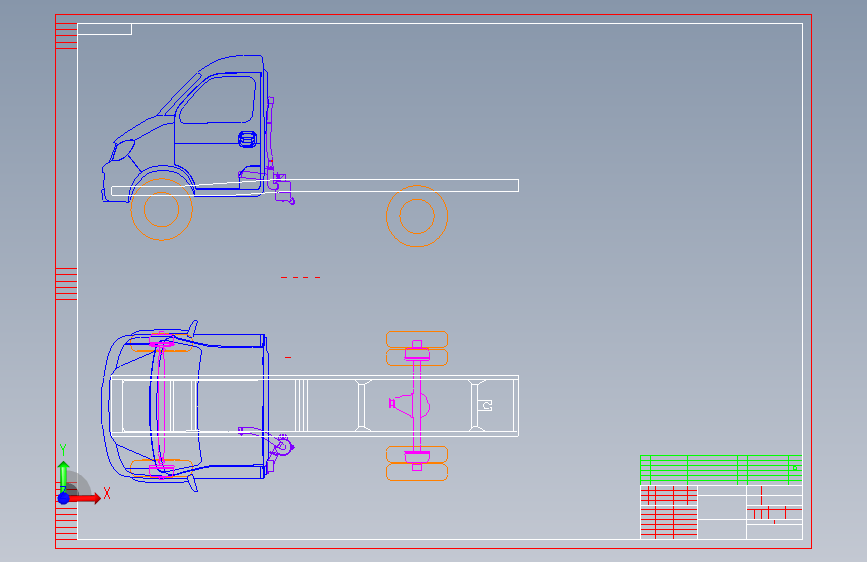
Task: Select the rear wheel in side view
Action: (417, 216)
